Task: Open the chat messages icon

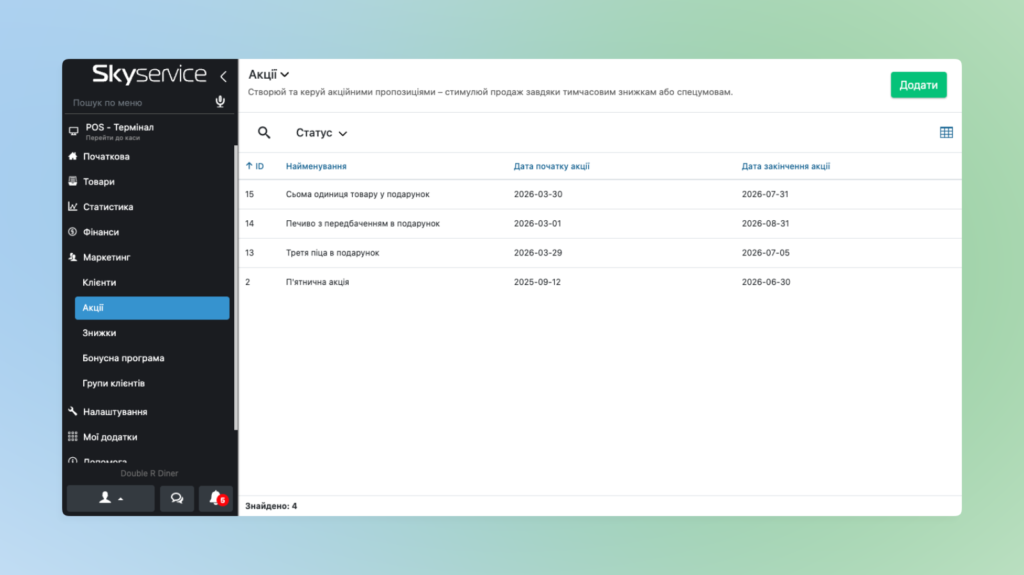Action: point(177,498)
